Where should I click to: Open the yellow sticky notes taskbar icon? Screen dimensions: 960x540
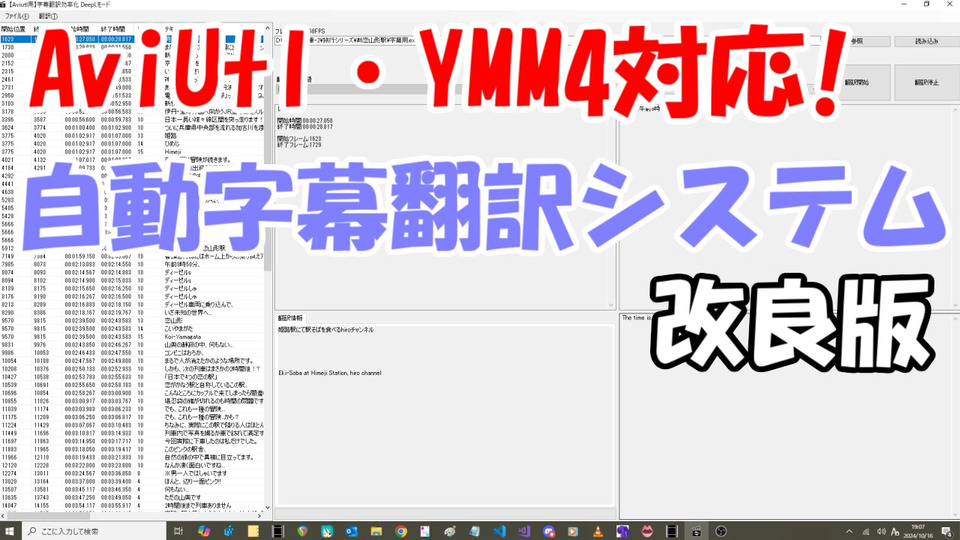(253, 531)
